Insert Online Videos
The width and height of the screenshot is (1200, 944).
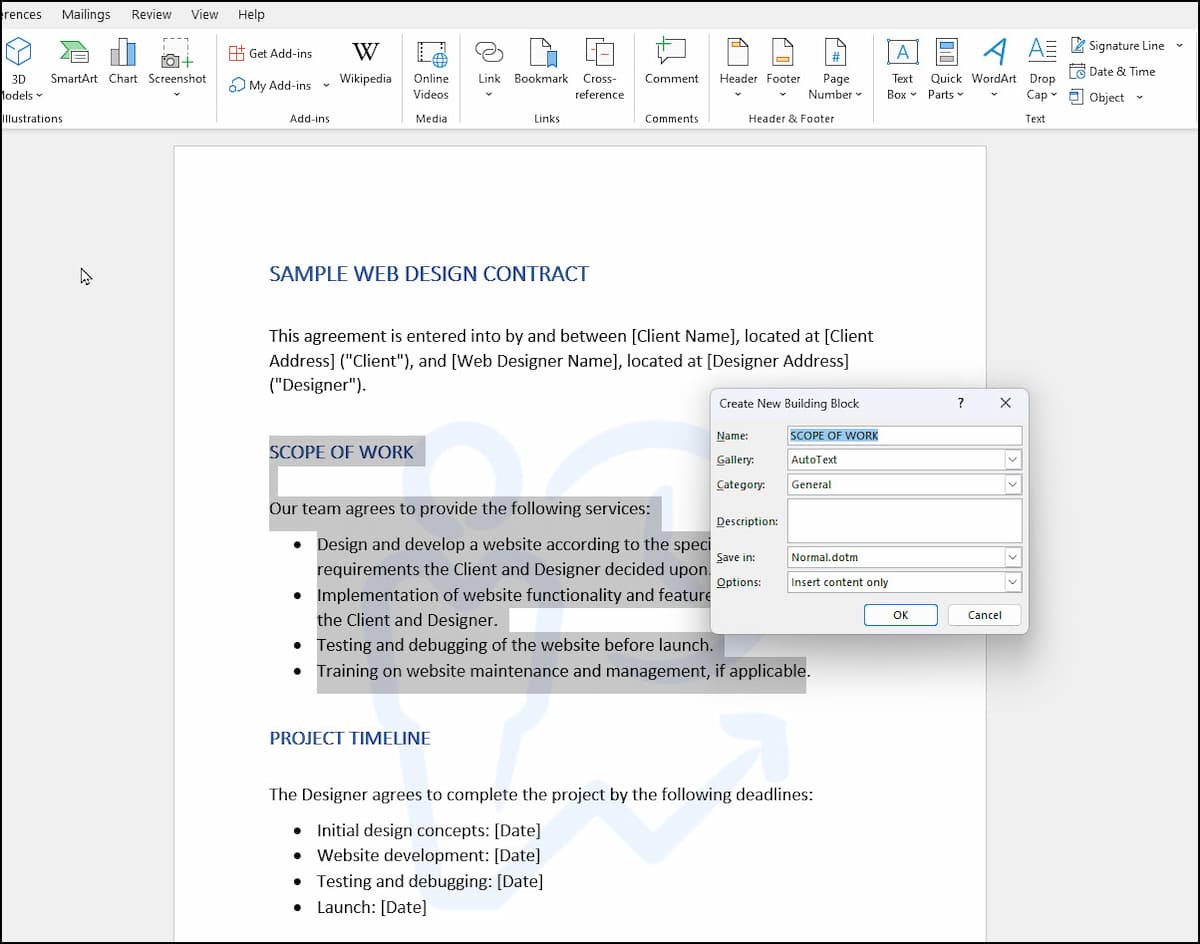point(431,69)
